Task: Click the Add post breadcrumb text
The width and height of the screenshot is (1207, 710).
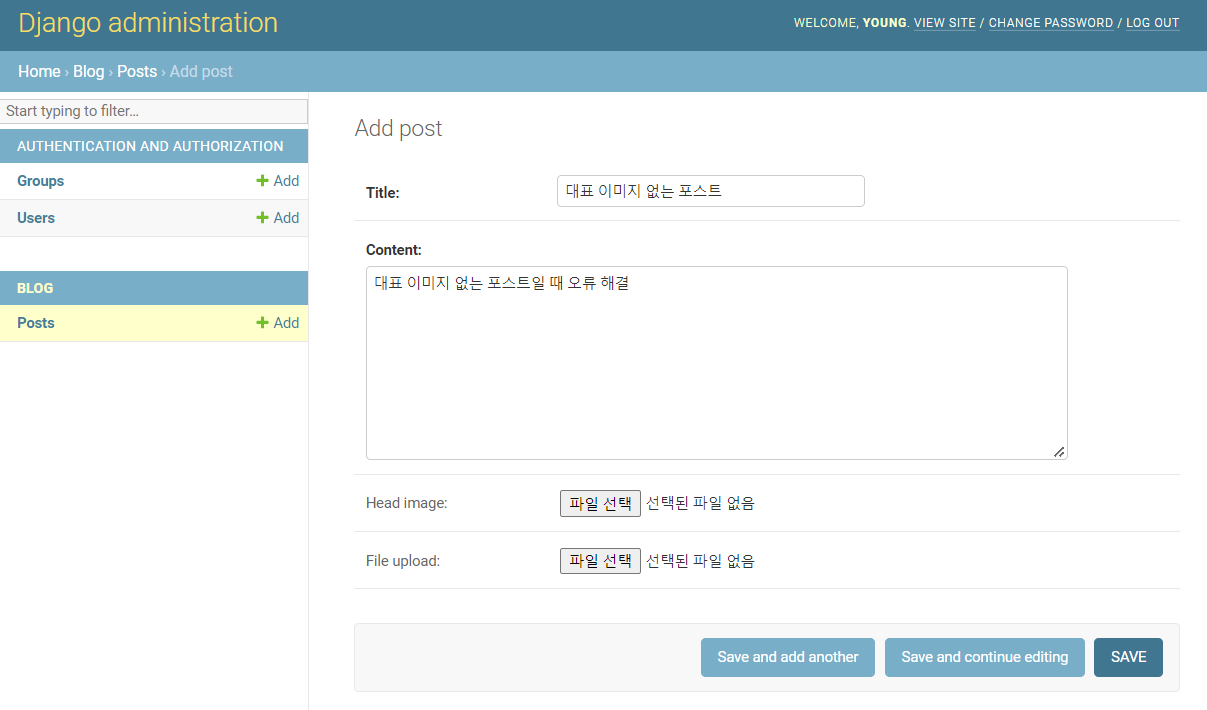Action: coord(201,72)
